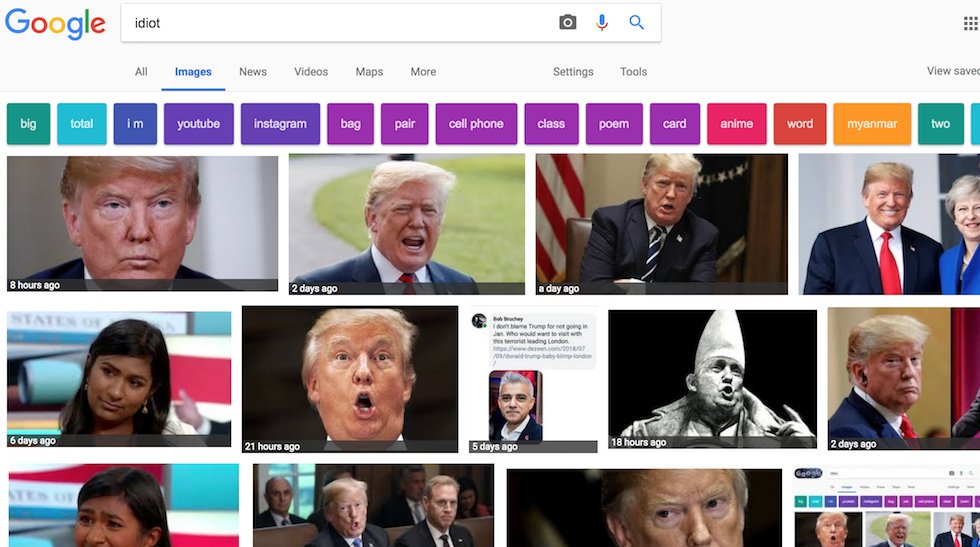The image size is (980, 547).
Task: Select the "i m" suggestion chip
Action: (135, 124)
